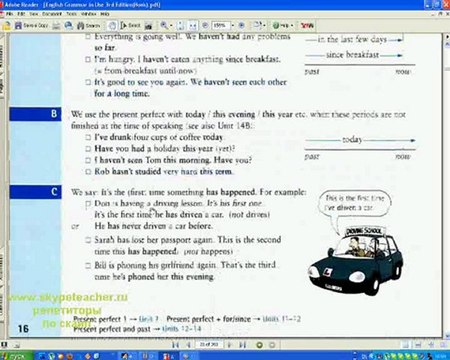Image resolution: width=450 pixels, height=360 pixels.
Task: Follow the 'Units 12-14' link
Action: tap(182, 329)
